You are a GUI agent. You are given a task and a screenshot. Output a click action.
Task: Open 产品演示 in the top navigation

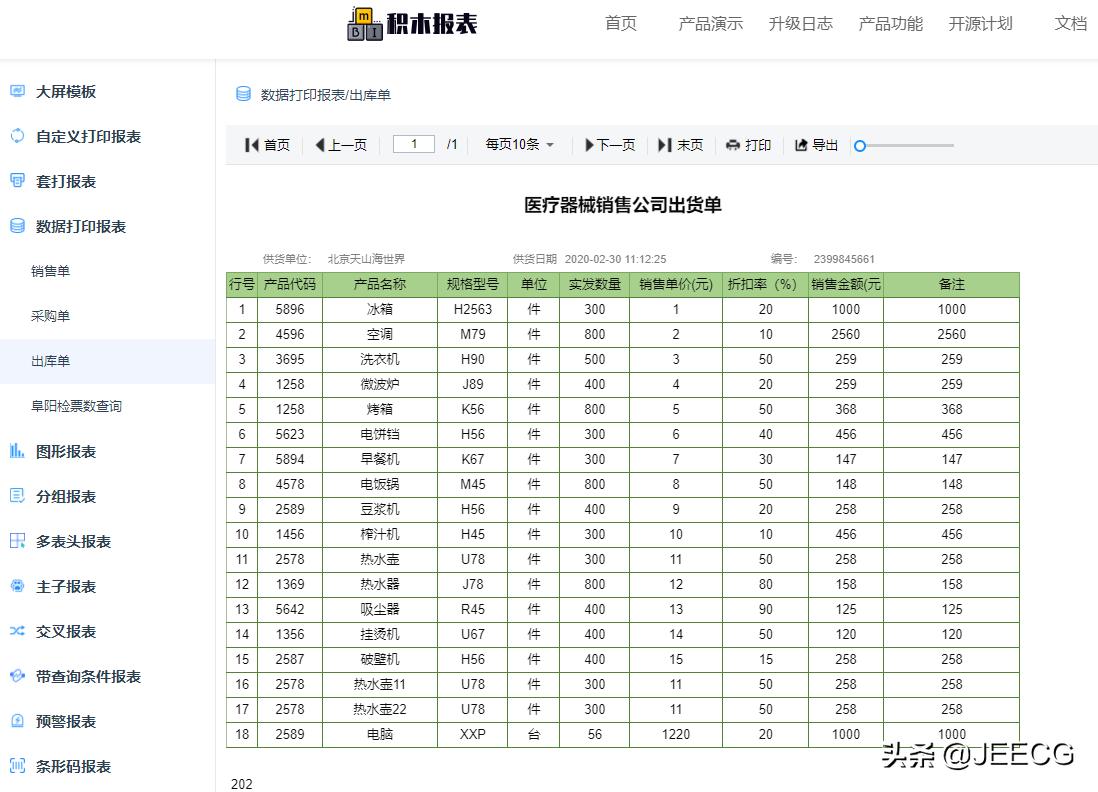(710, 24)
